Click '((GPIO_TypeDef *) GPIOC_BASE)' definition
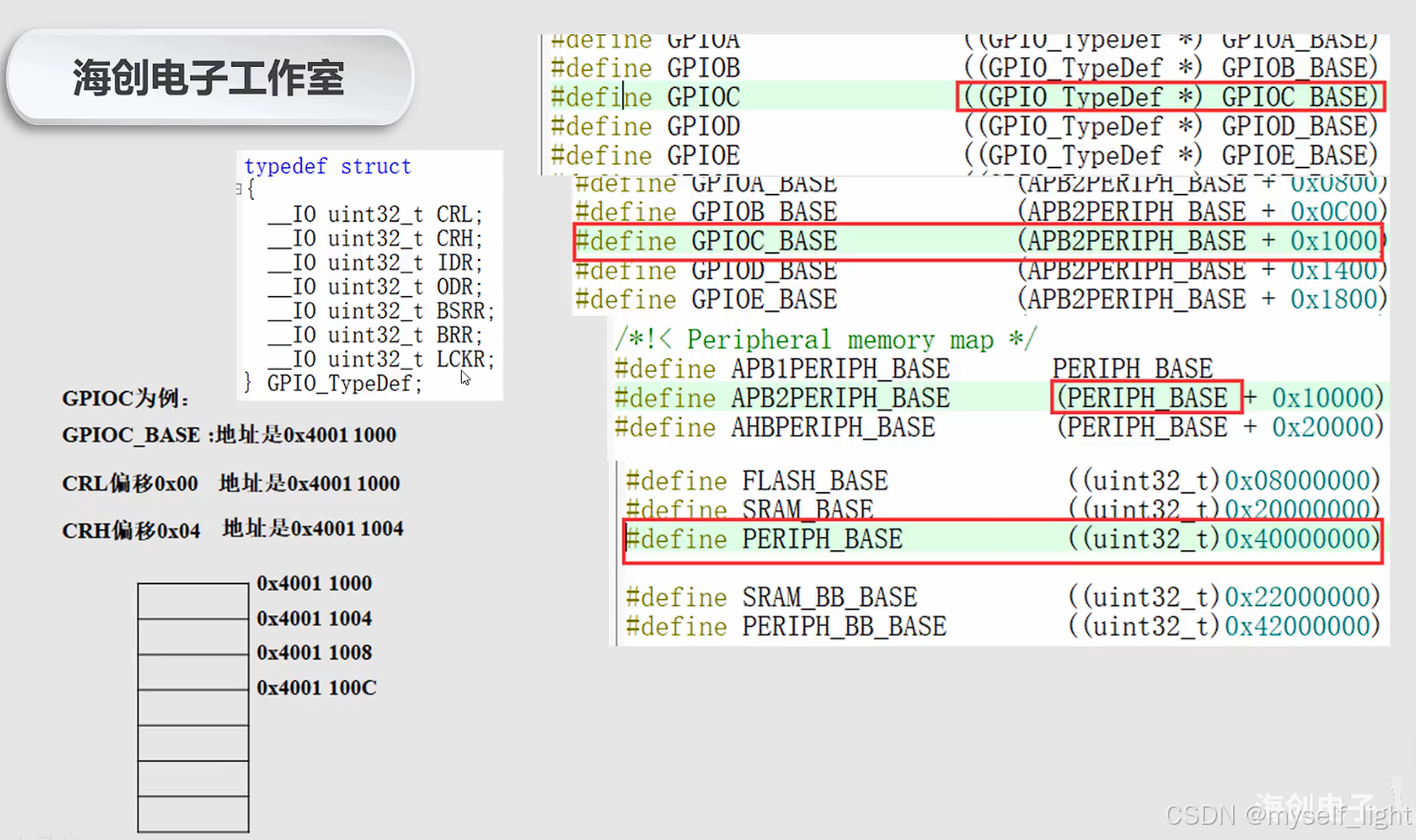Image resolution: width=1416 pixels, height=840 pixels. pos(1171,97)
